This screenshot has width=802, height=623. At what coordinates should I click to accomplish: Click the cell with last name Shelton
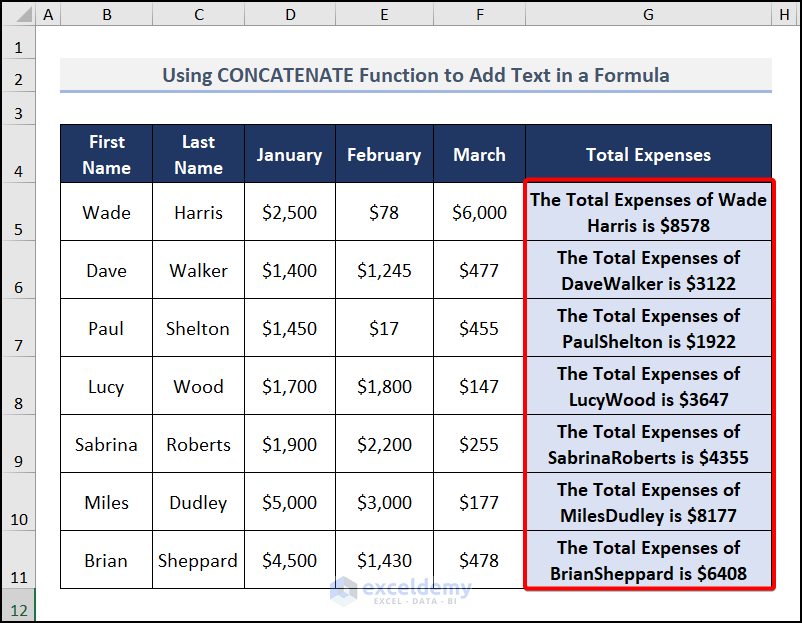[x=198, y=328]
